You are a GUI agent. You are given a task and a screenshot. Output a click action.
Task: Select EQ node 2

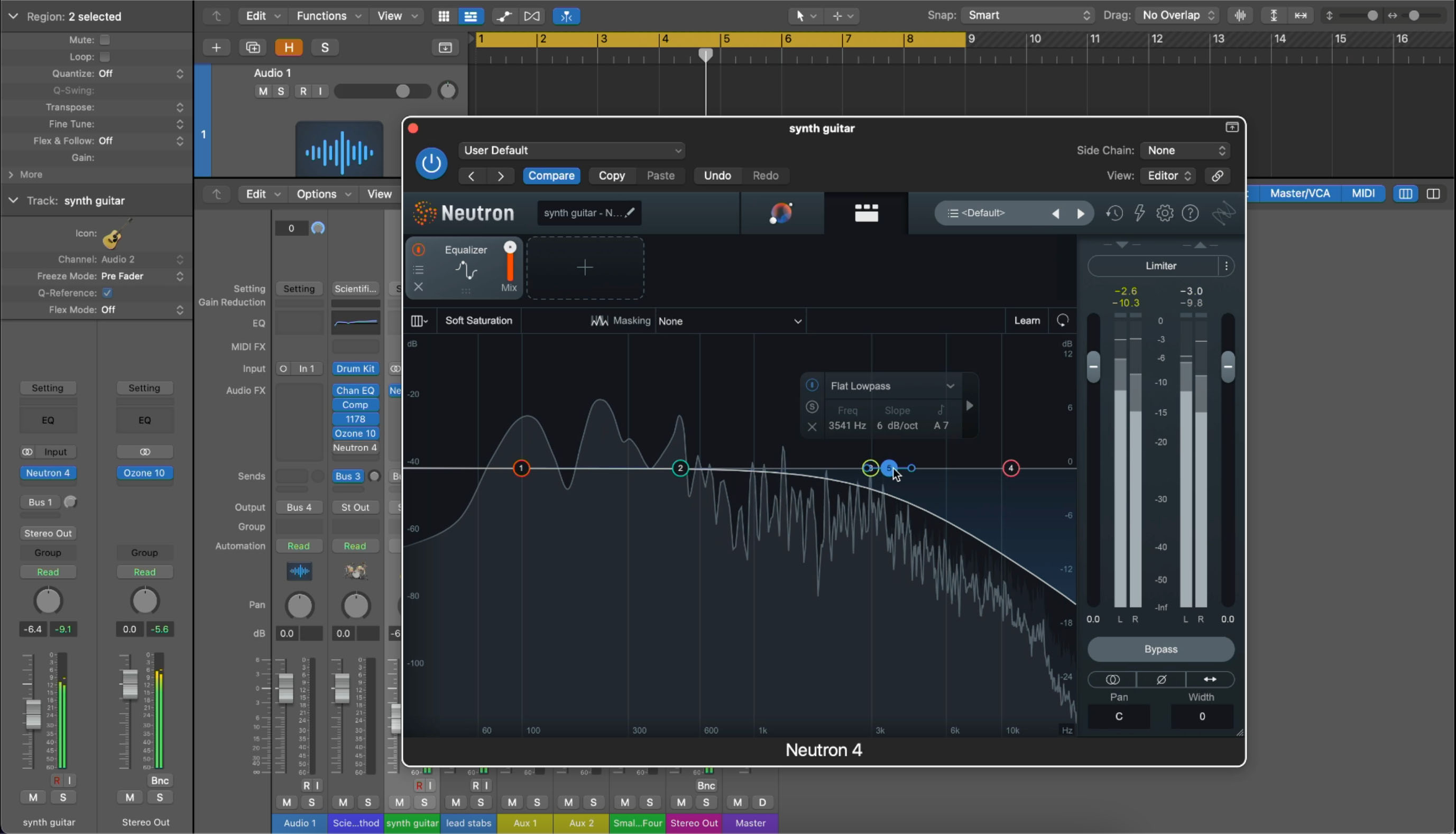pos(680,468)
